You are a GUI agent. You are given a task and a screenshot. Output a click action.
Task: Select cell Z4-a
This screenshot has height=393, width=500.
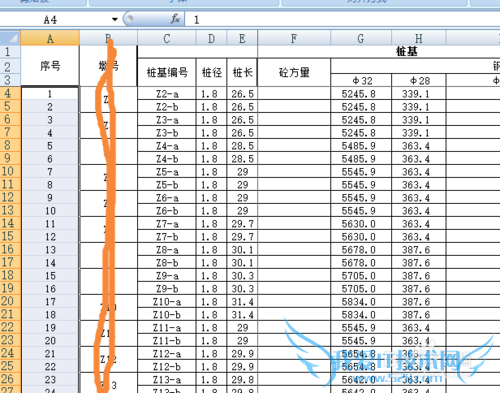click(x=167, y=146)
